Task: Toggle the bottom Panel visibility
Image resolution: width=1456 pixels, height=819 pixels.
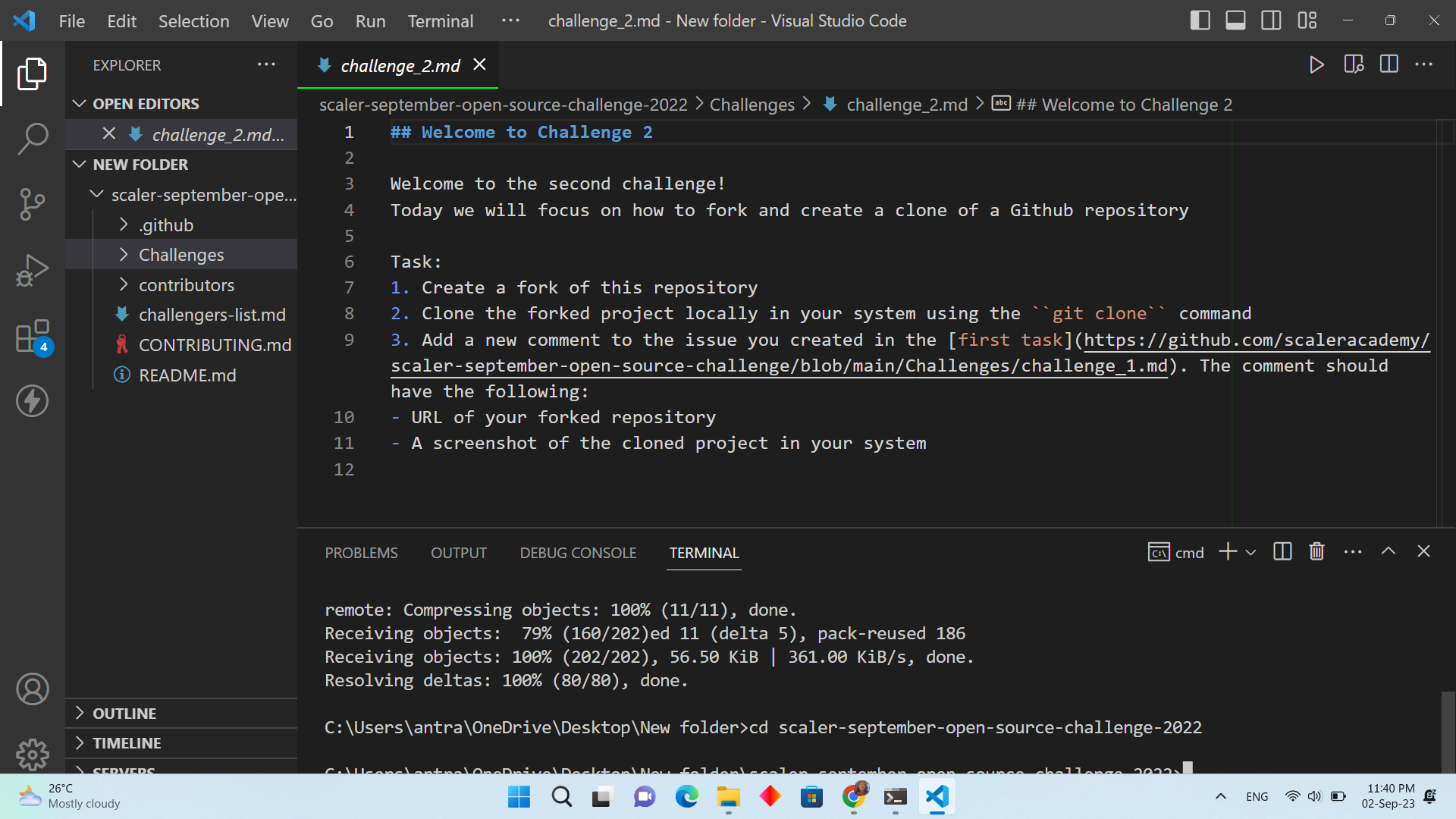Action: 1235,20
